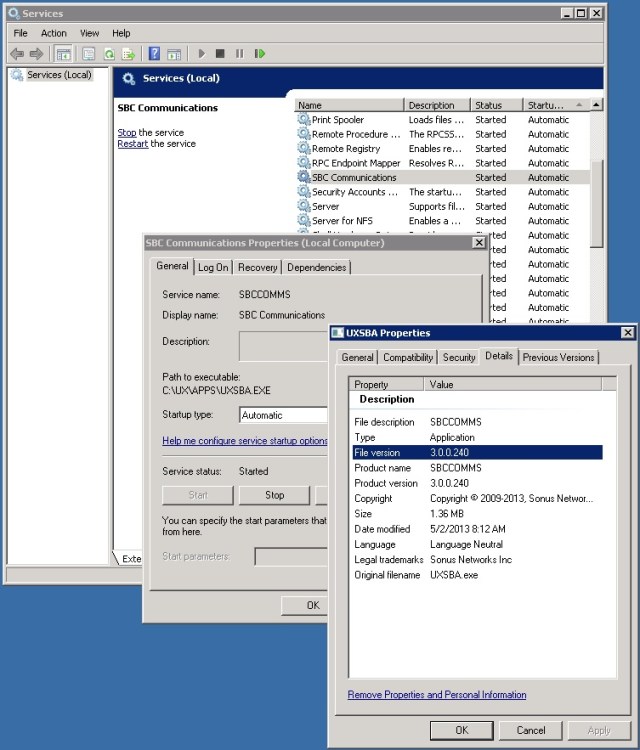Image resolution: width=640 pixels, height=750 pixels.
Task: Switch to the Log On tab
Action: [x=213, y=267]
